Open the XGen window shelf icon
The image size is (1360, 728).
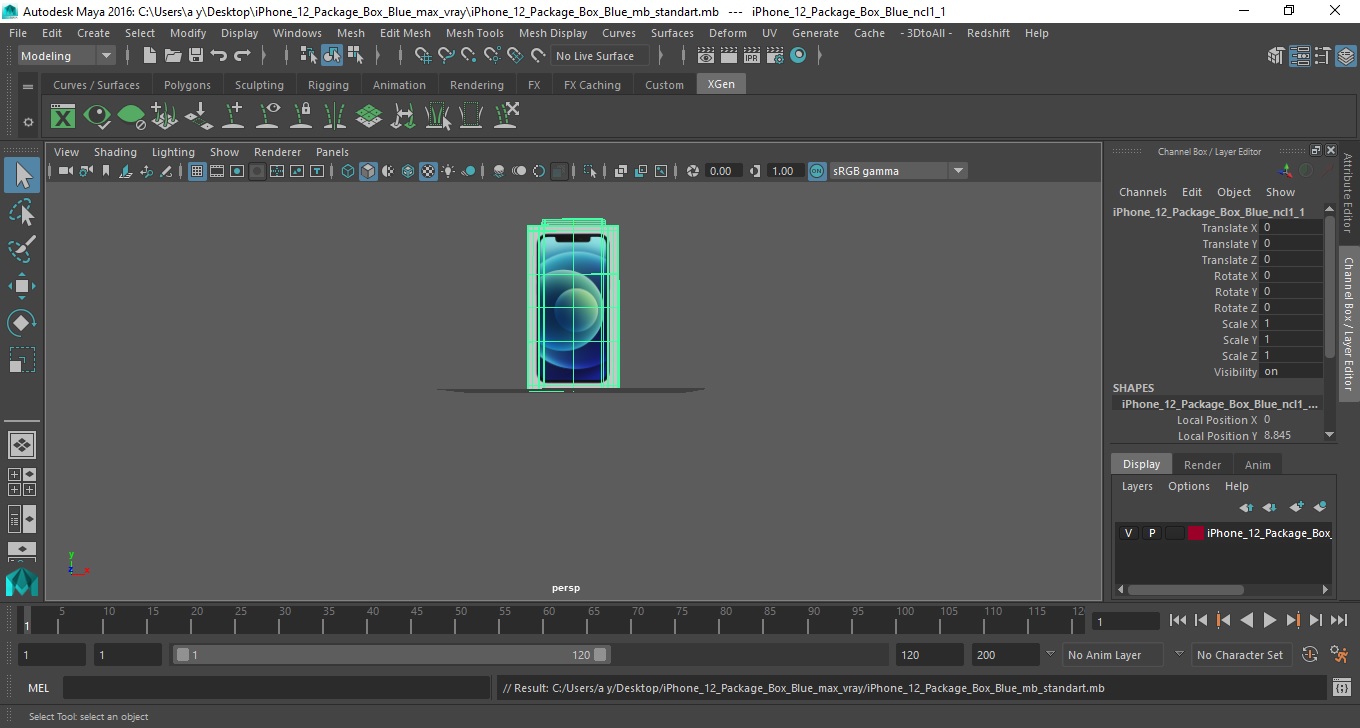pos(63,117)
